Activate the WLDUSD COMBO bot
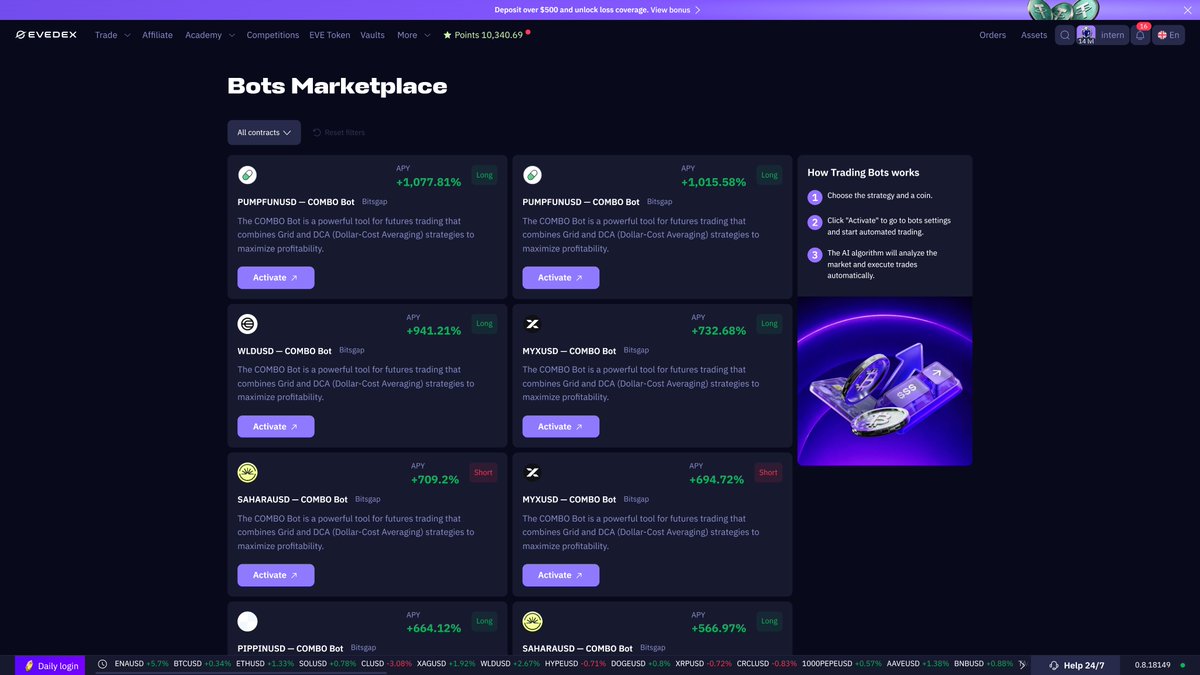The width and height of the screenshot is (1200, 675). tap(276, 427)
